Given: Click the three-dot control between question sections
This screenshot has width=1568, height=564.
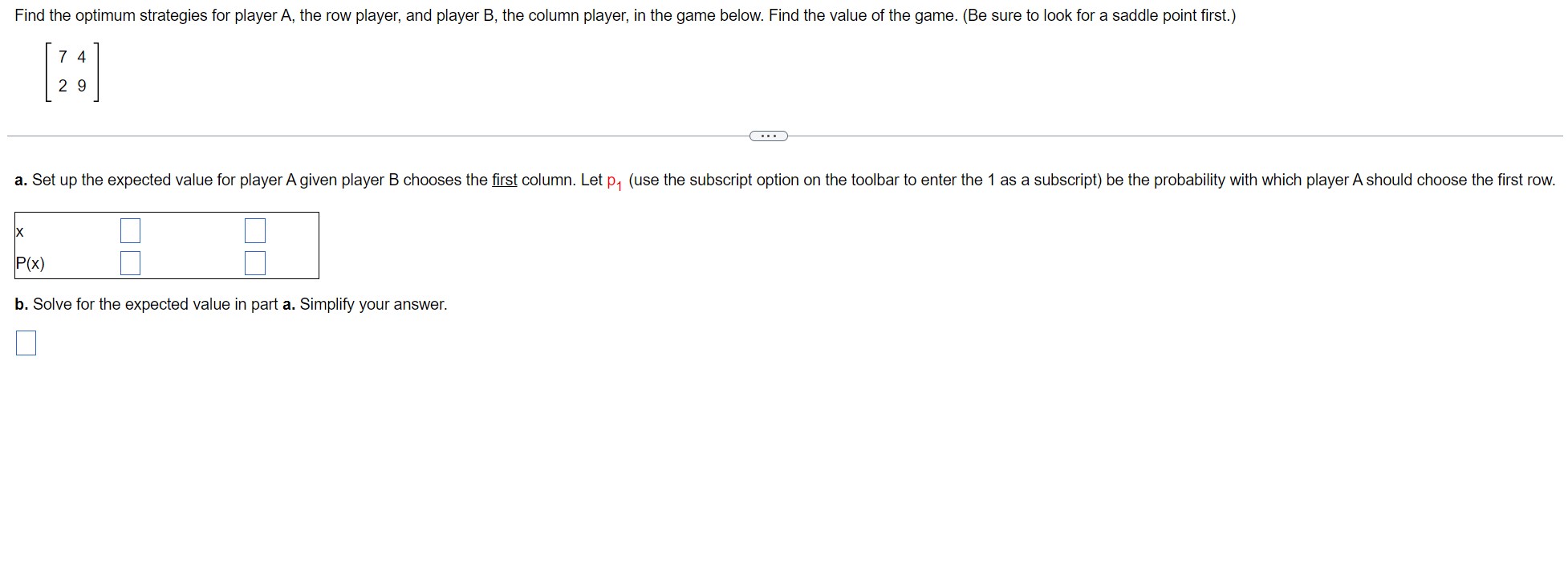Looking at the screenshot, I should 768,136.
